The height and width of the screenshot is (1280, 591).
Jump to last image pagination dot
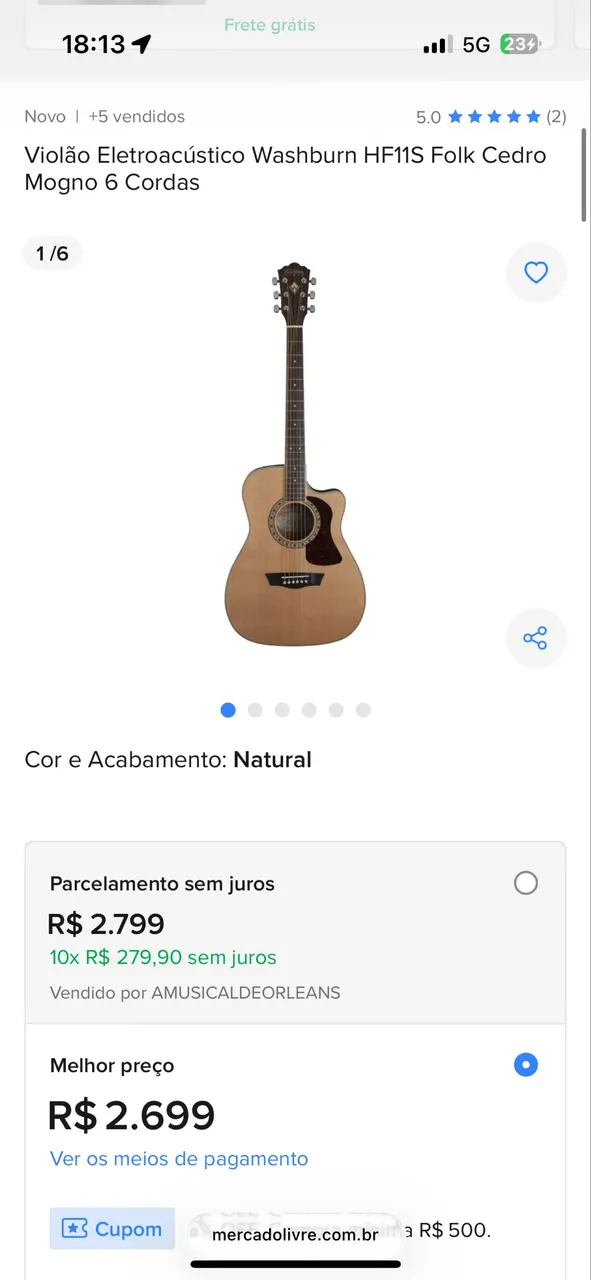tap(363, 710)
